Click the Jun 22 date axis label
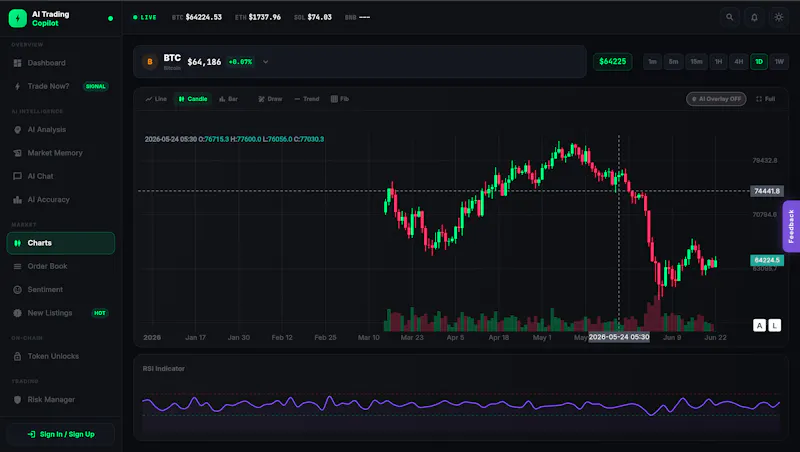This screenshot has height=452, width=800. tap(715, 338)
